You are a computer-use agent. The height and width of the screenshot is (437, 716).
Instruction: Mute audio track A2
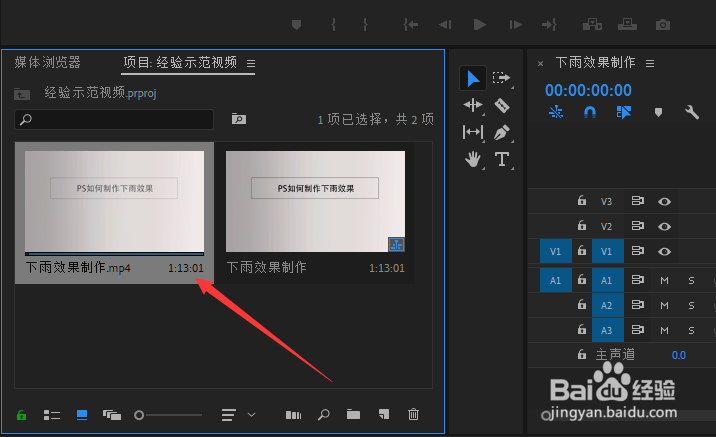pyautogui.click(x=664, y=305)
